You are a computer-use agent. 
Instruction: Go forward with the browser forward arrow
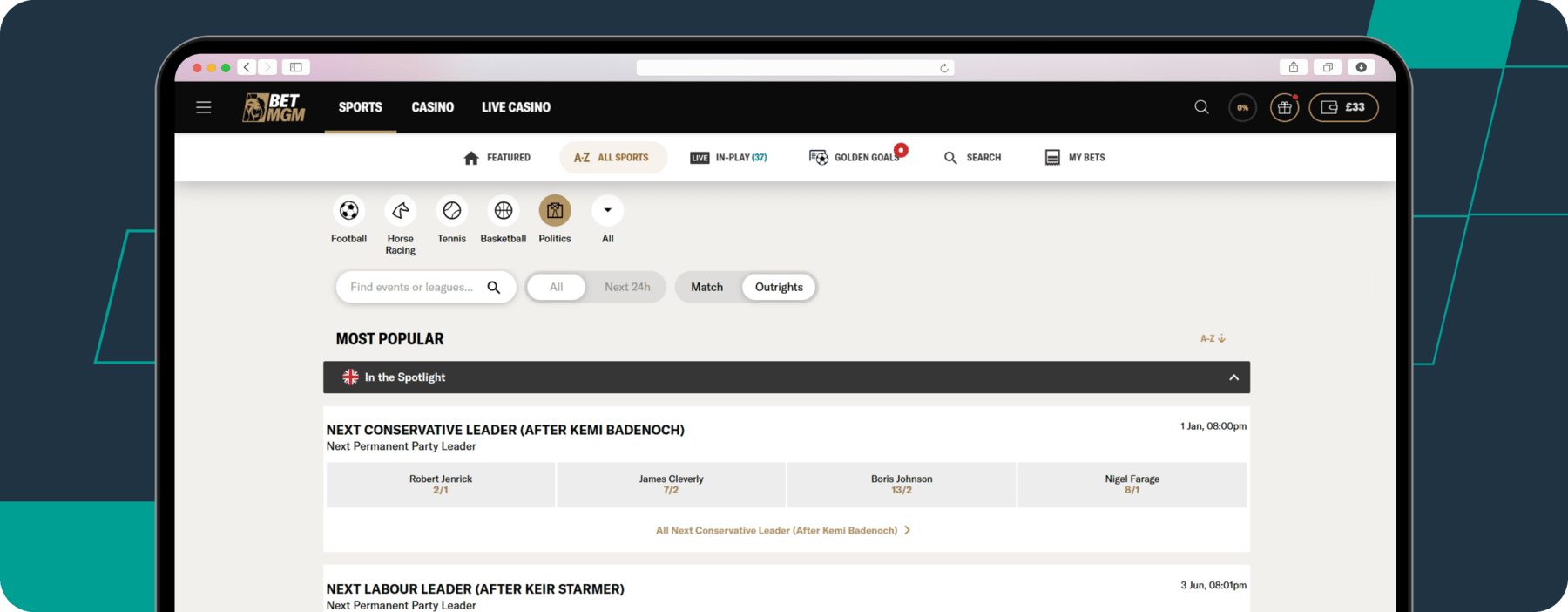[x=267, y=67]
